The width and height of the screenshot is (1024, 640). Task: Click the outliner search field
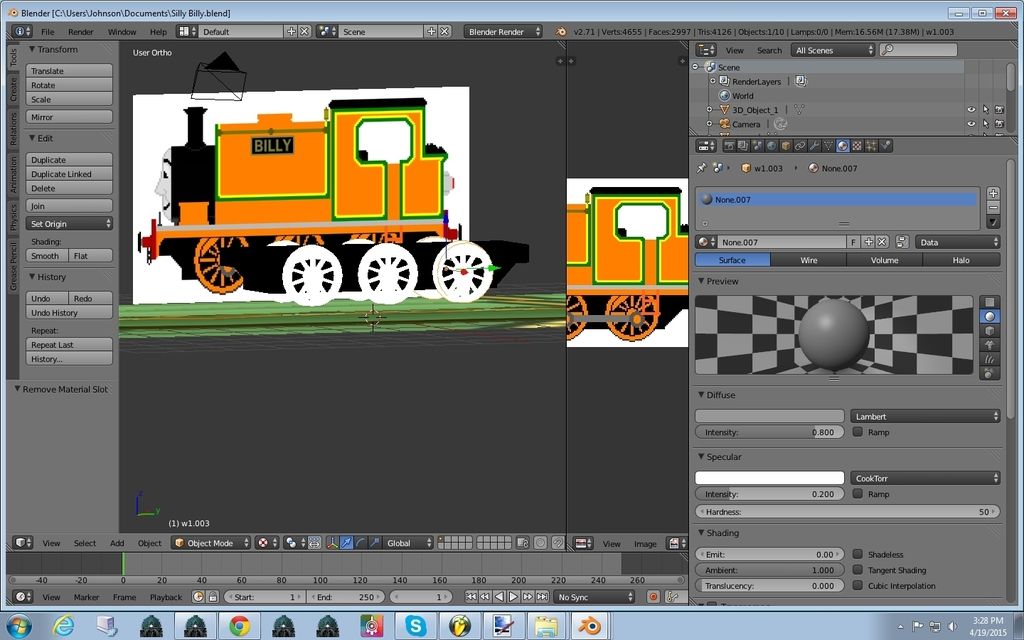pyautogui.click(x=918, y=50)
